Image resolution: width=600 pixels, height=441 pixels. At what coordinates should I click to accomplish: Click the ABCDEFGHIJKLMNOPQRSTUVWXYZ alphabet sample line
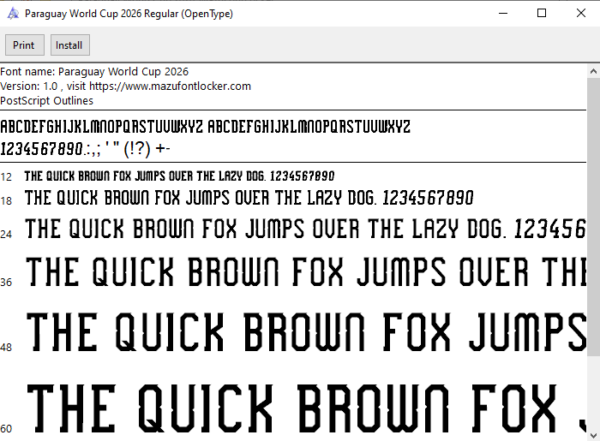[x=205, y=127]
